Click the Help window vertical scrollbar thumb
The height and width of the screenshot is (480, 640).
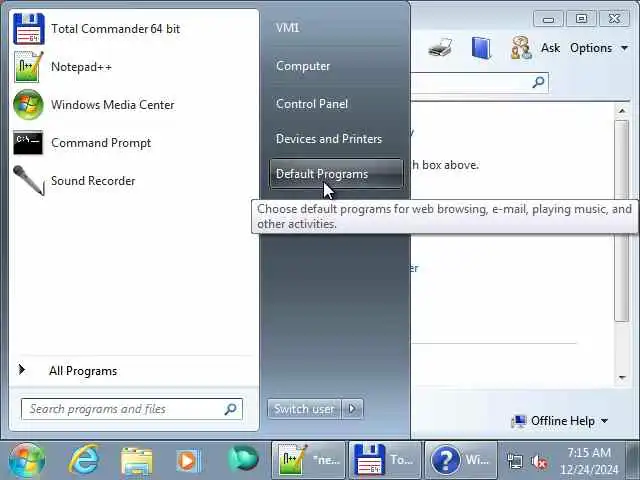tap(622, 220)
